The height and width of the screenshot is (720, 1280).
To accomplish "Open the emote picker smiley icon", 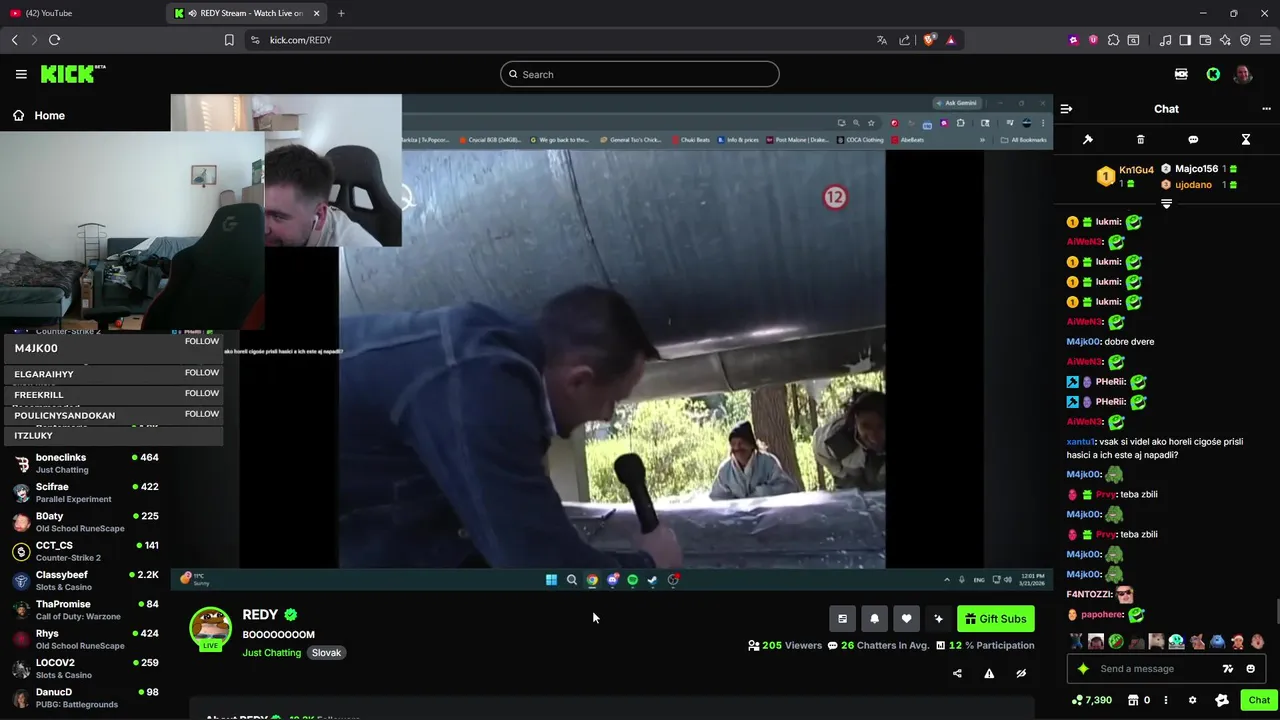I will coord(1250,669).
